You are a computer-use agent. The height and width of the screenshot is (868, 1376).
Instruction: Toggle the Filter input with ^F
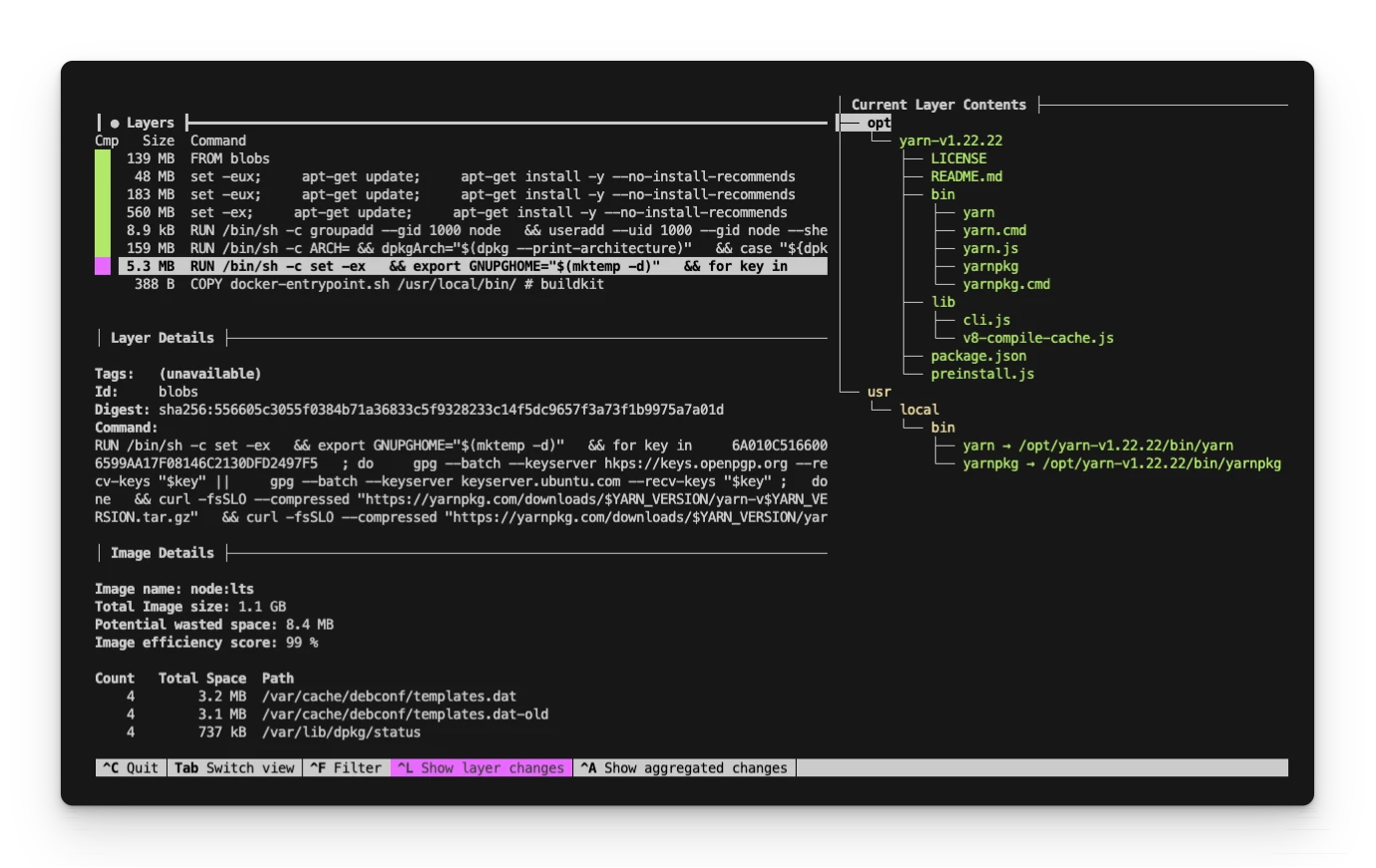coord(345,767)
